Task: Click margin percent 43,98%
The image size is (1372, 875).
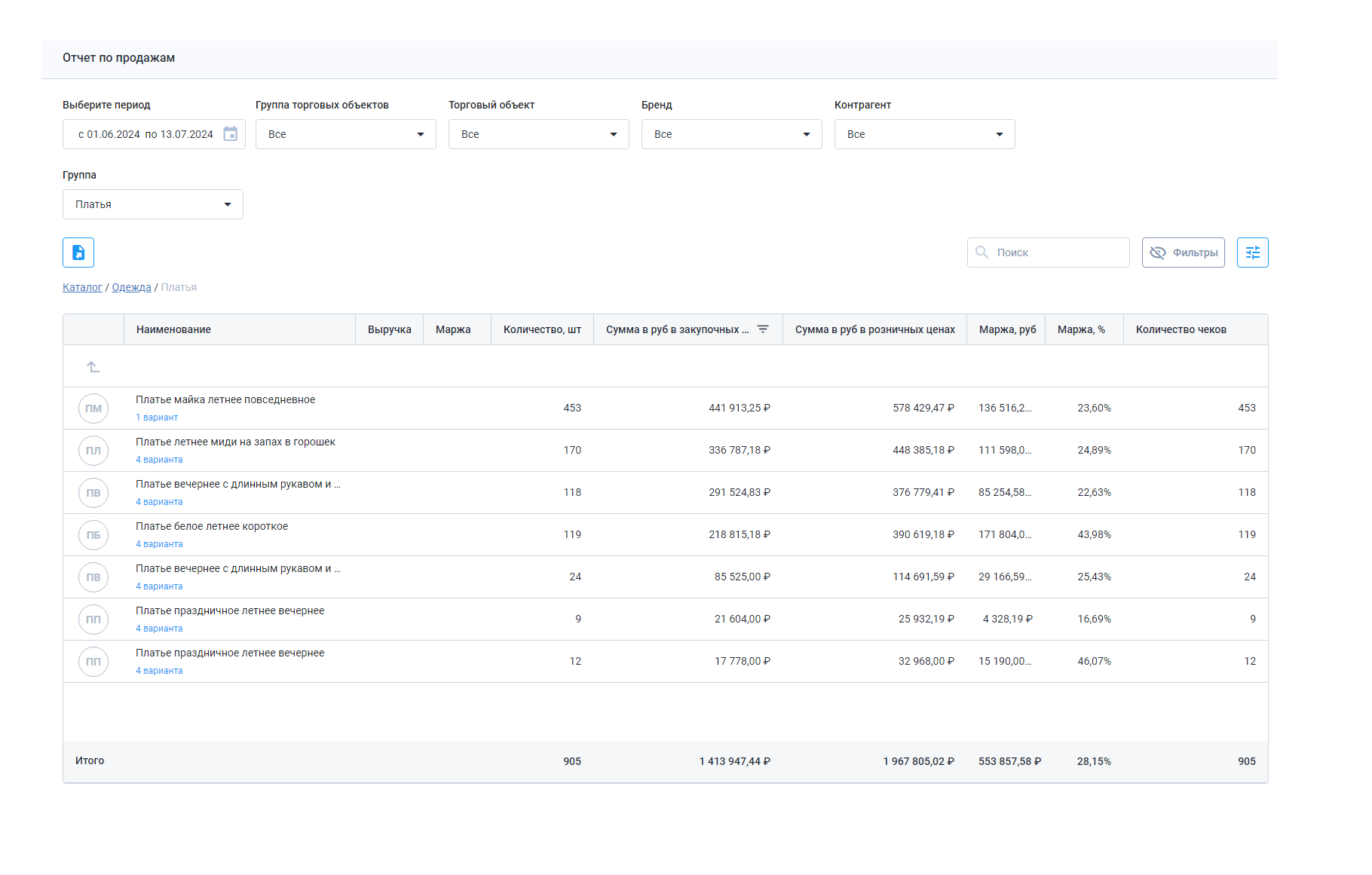Action: tap(1094, 534)
